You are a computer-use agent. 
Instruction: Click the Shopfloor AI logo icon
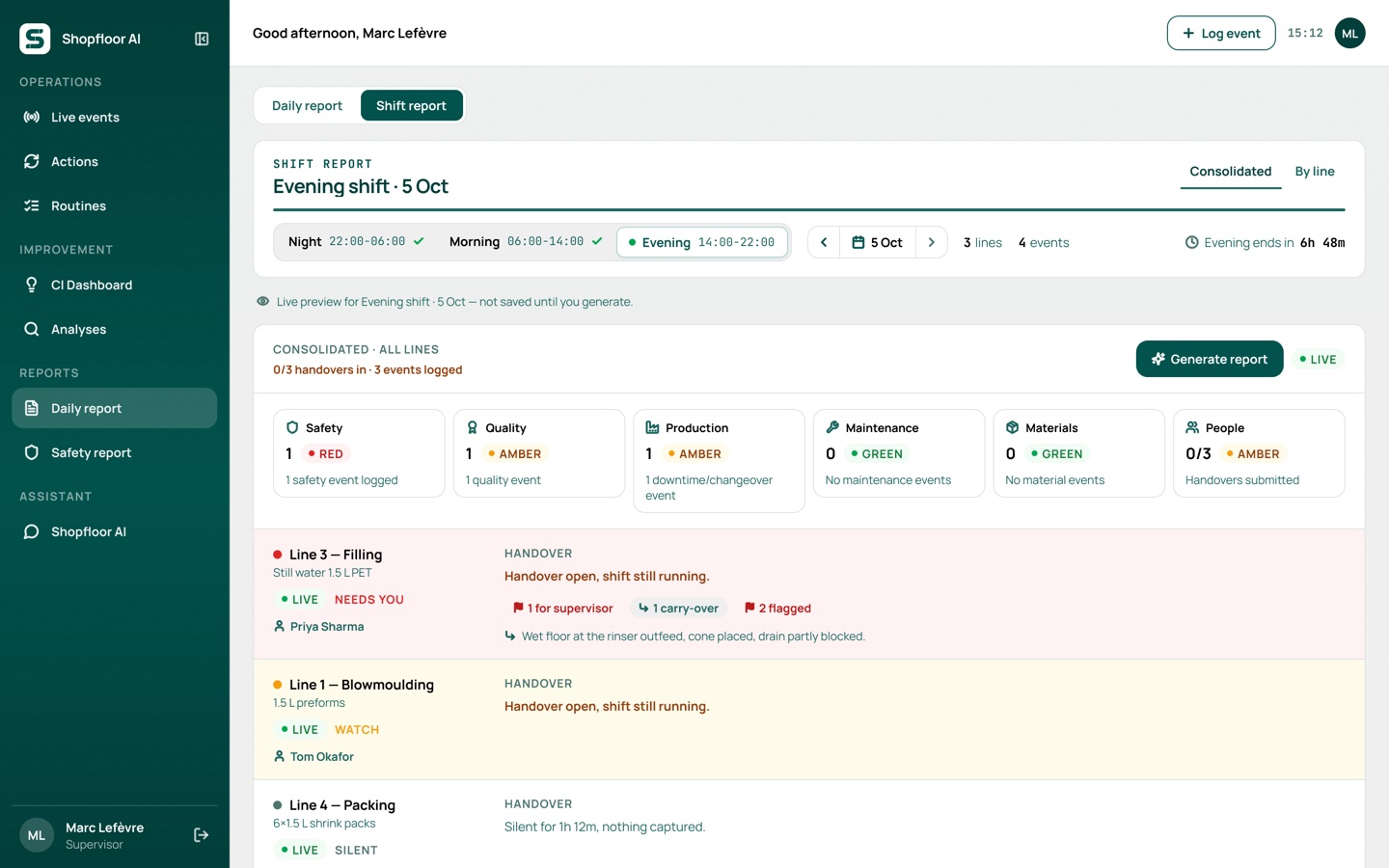click(x=35, y=39)
